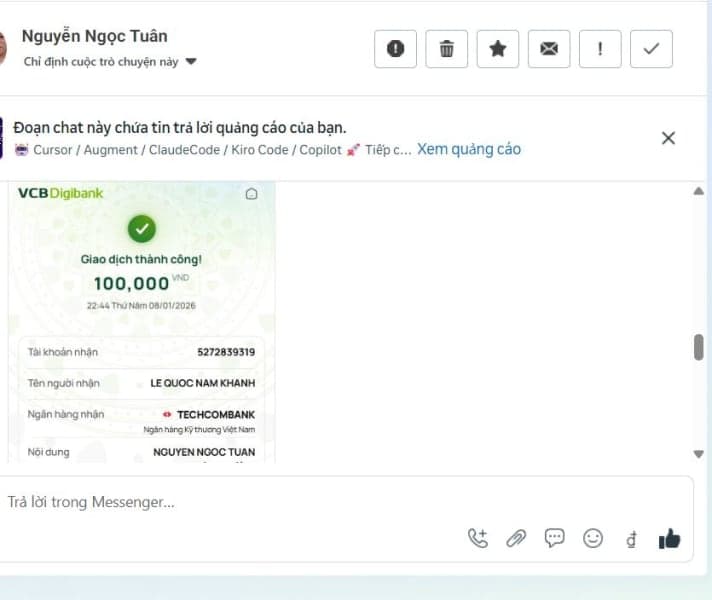The width and height of the screenshot is (712, 600).
Task: Delete conversation using trash icon
Action: click(446, 49)
